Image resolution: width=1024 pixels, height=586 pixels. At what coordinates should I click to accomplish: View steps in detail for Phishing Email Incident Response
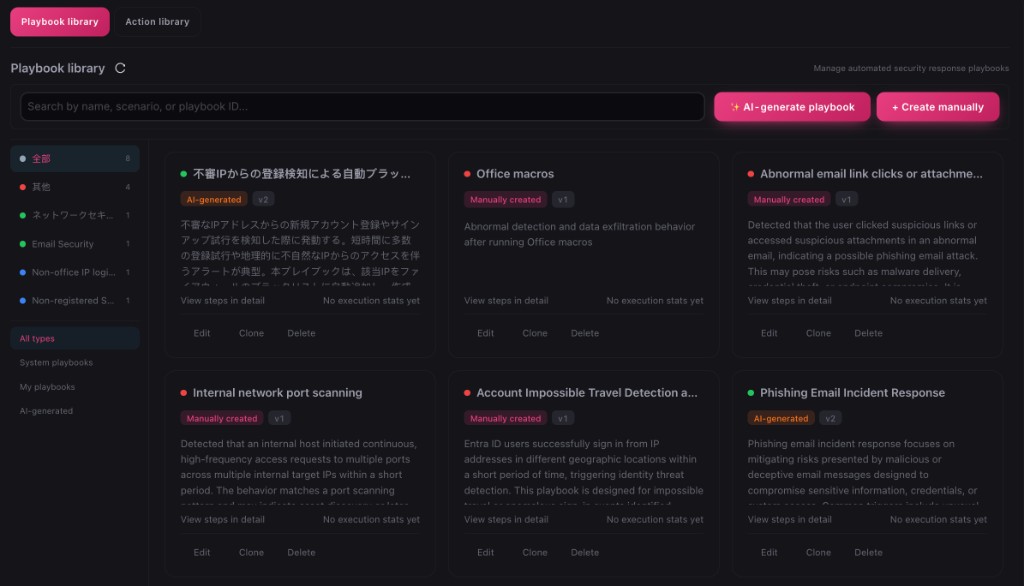(790, 519)
